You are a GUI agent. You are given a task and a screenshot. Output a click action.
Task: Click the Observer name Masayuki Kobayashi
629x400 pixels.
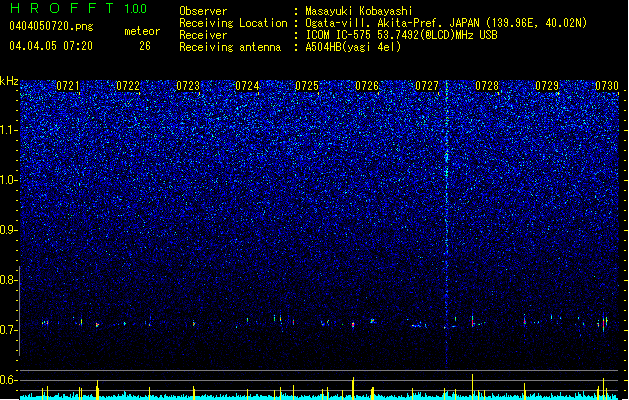click(x=359, y=11)
